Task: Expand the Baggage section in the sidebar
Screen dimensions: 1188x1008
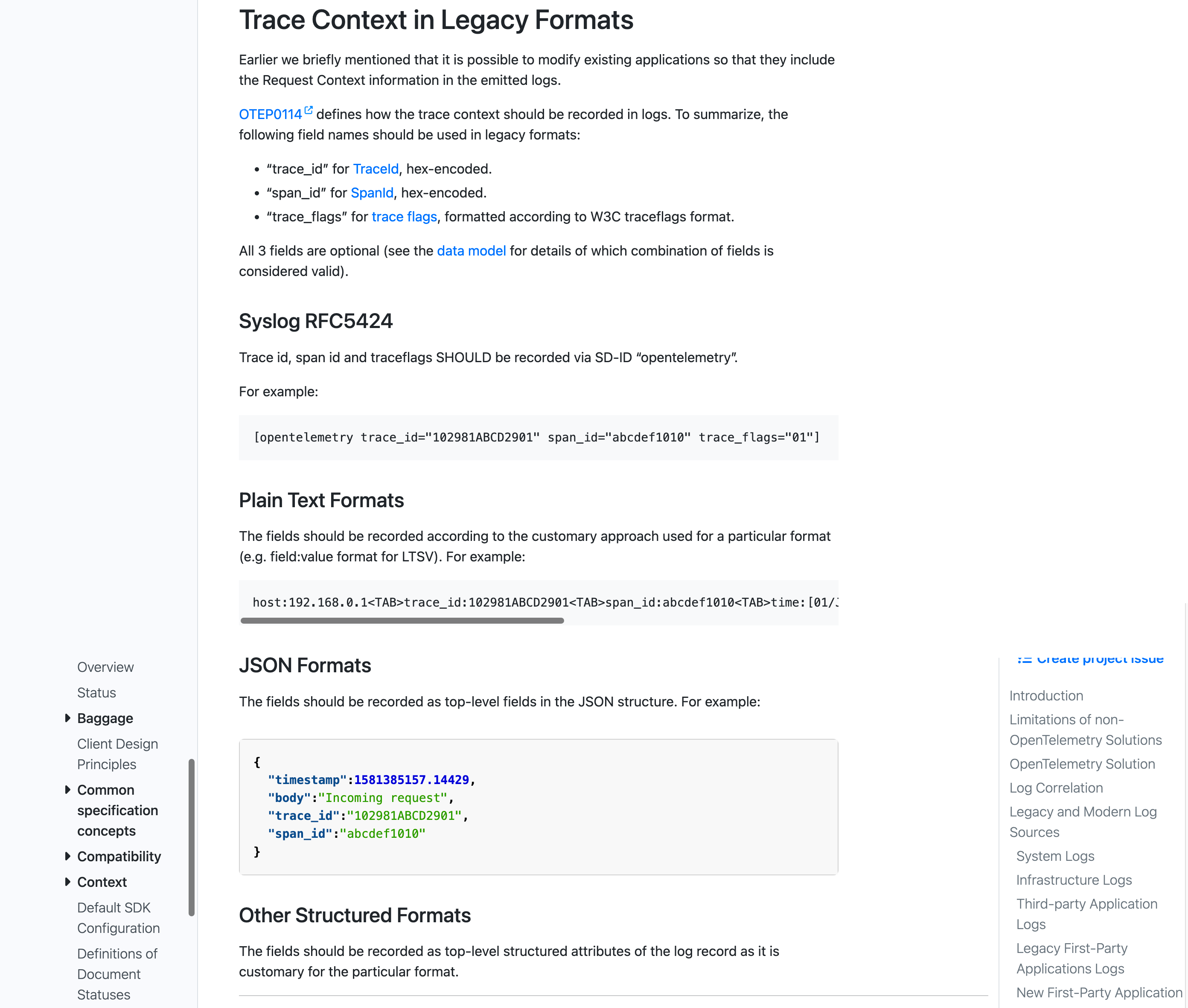Action: point(68,718)
